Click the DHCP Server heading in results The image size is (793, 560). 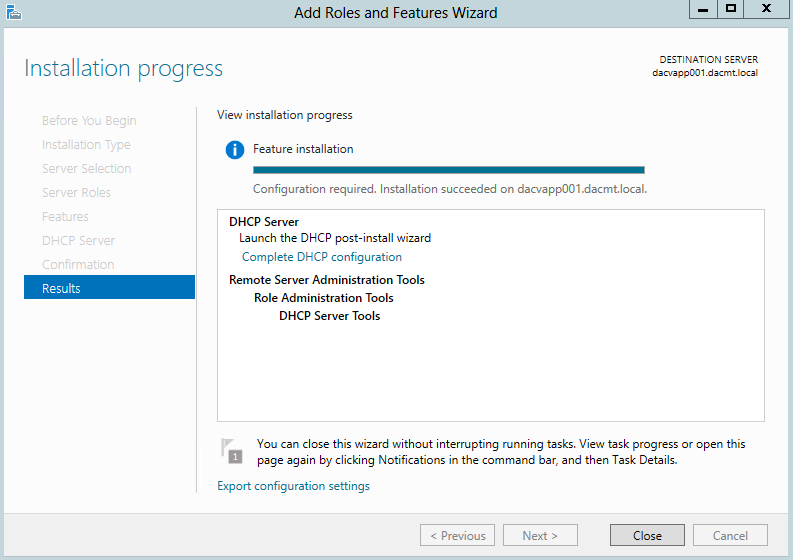(x=263, y=222)
